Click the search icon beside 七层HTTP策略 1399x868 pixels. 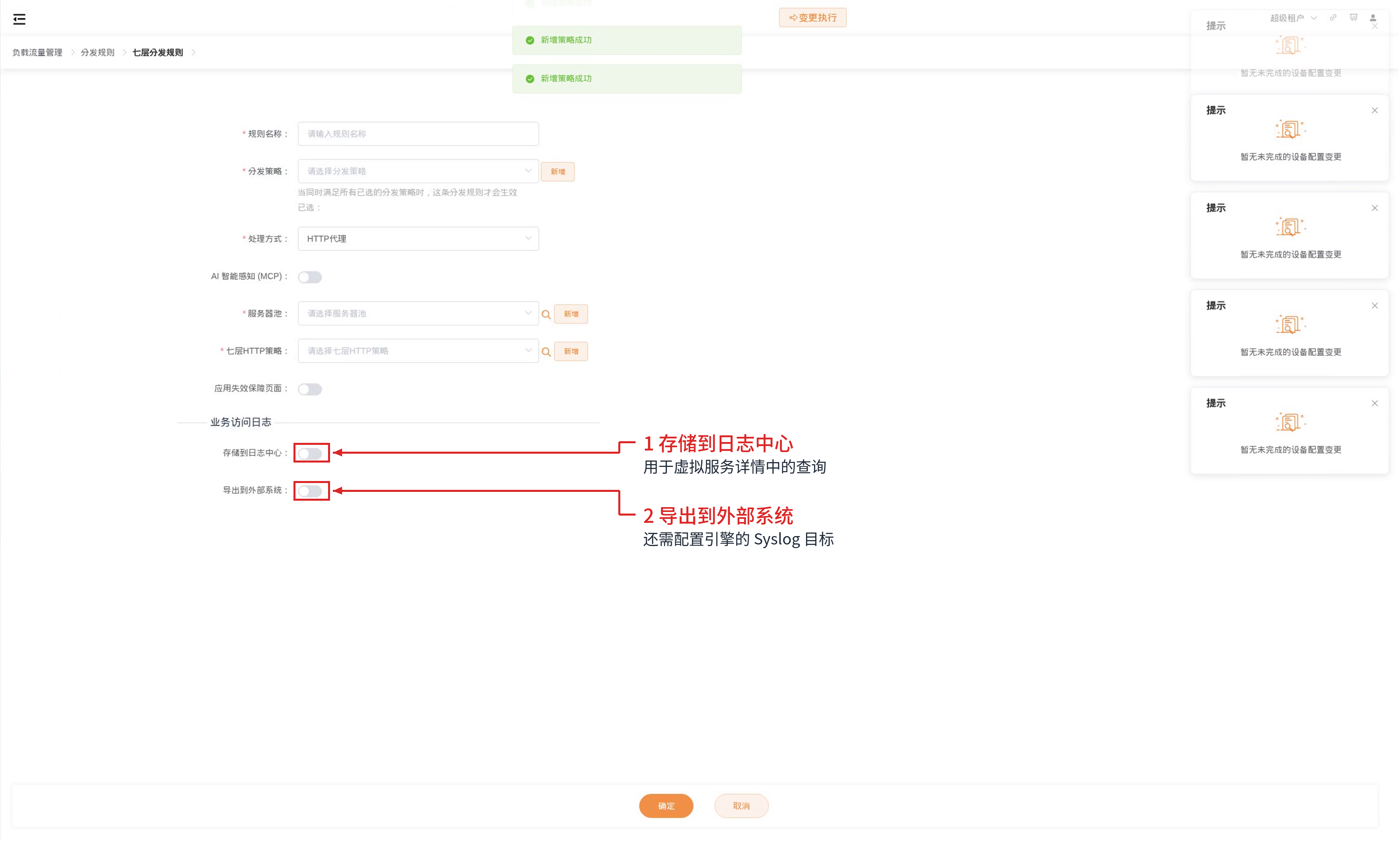546,351
